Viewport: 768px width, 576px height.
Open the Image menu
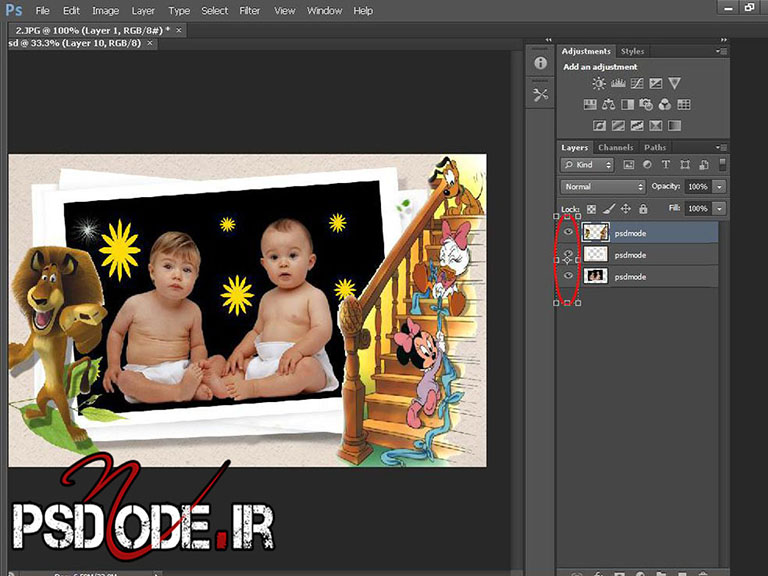coord(105,10)
